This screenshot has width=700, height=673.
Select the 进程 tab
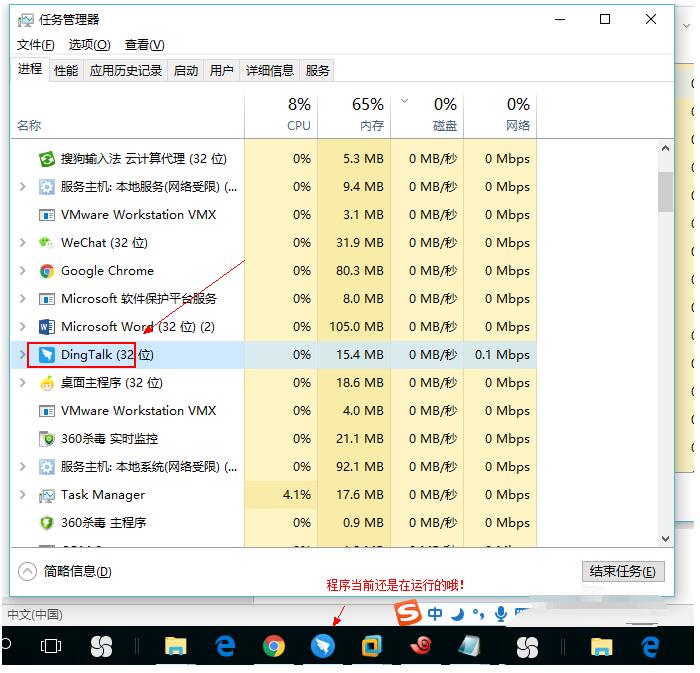coord(29,69)
